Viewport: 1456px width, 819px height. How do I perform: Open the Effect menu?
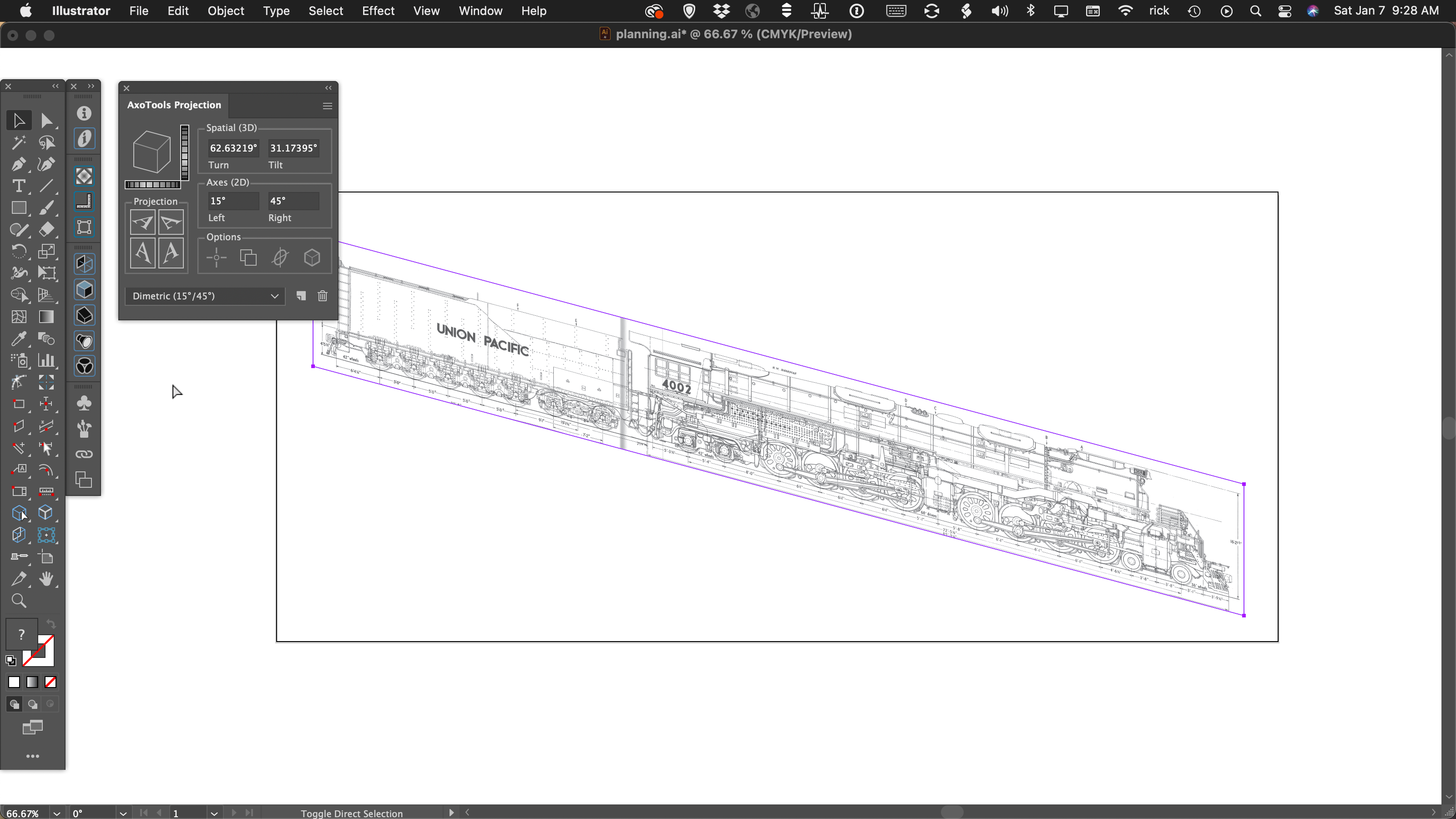[378, 11]
